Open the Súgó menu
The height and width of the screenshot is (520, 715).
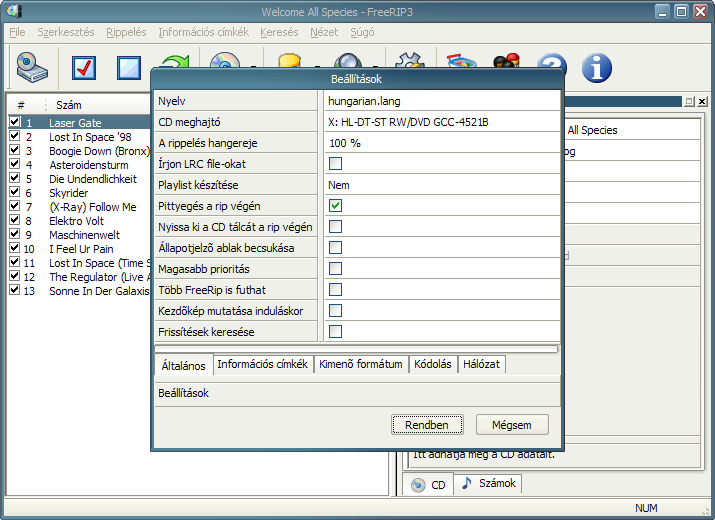[x=362, y=32]
